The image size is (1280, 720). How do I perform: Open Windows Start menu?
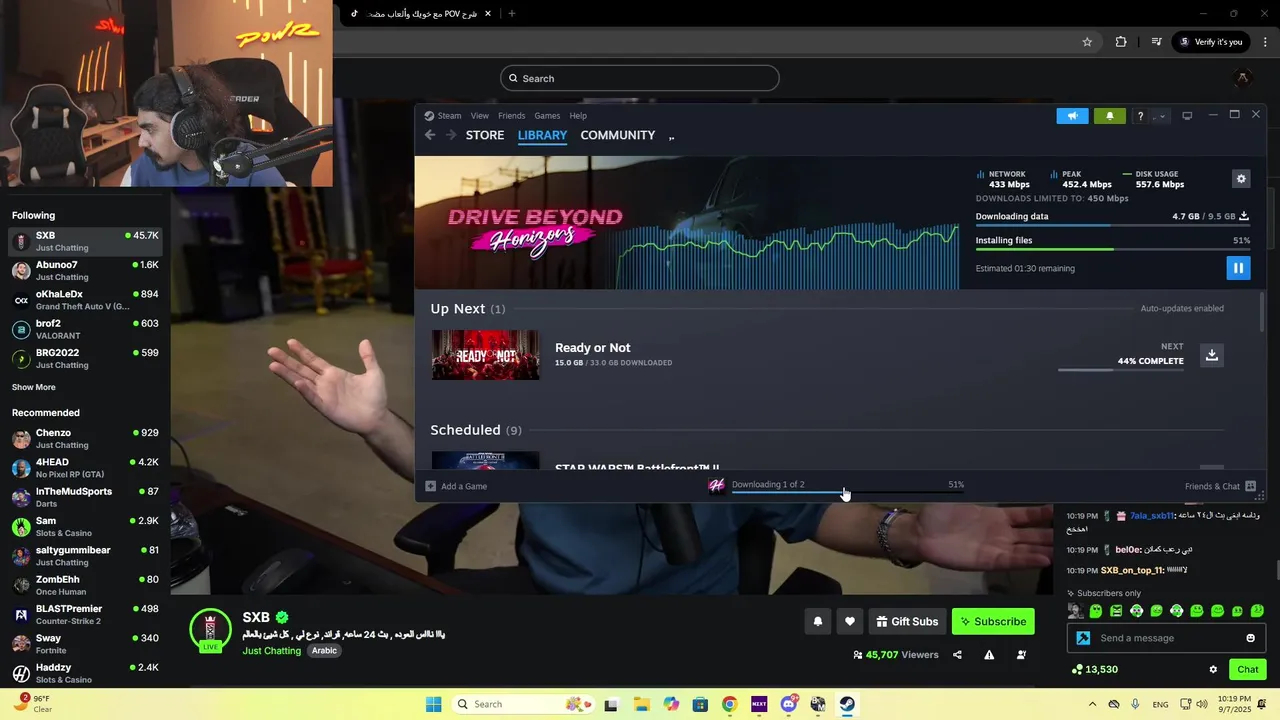[x=433, y=704]
